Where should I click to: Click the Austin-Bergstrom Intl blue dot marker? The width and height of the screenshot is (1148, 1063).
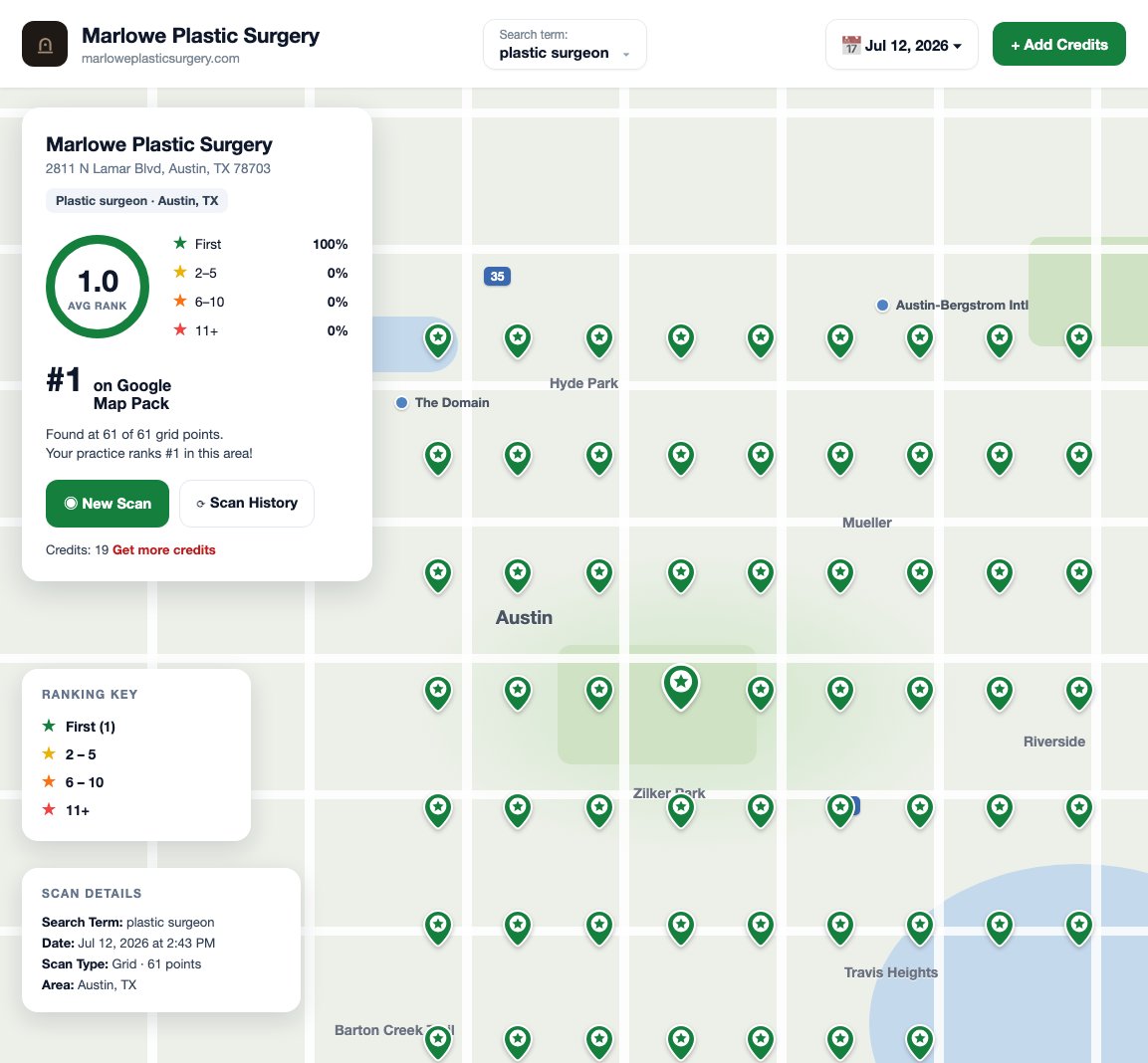click(x=882, y=306)
